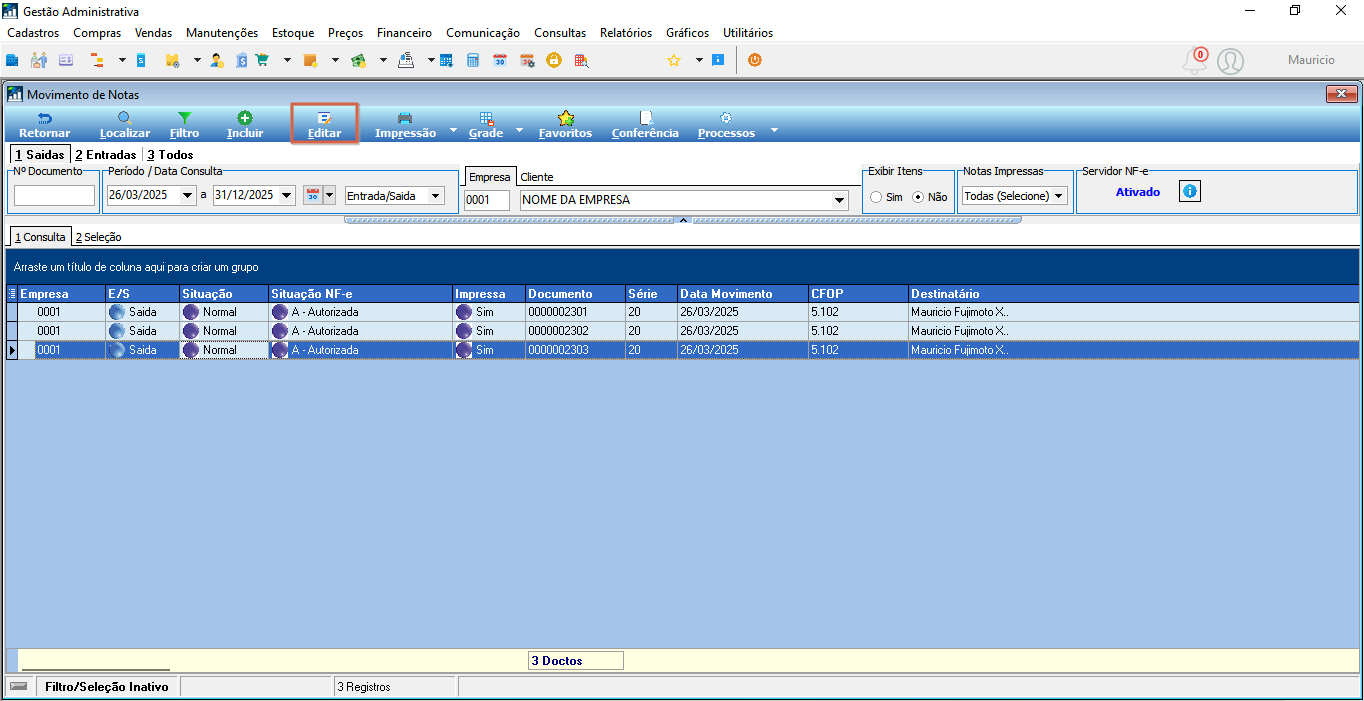Click the orange power icon in main toolbar
The height and width of the screenshot is (701, 1364).
[754, 60]
